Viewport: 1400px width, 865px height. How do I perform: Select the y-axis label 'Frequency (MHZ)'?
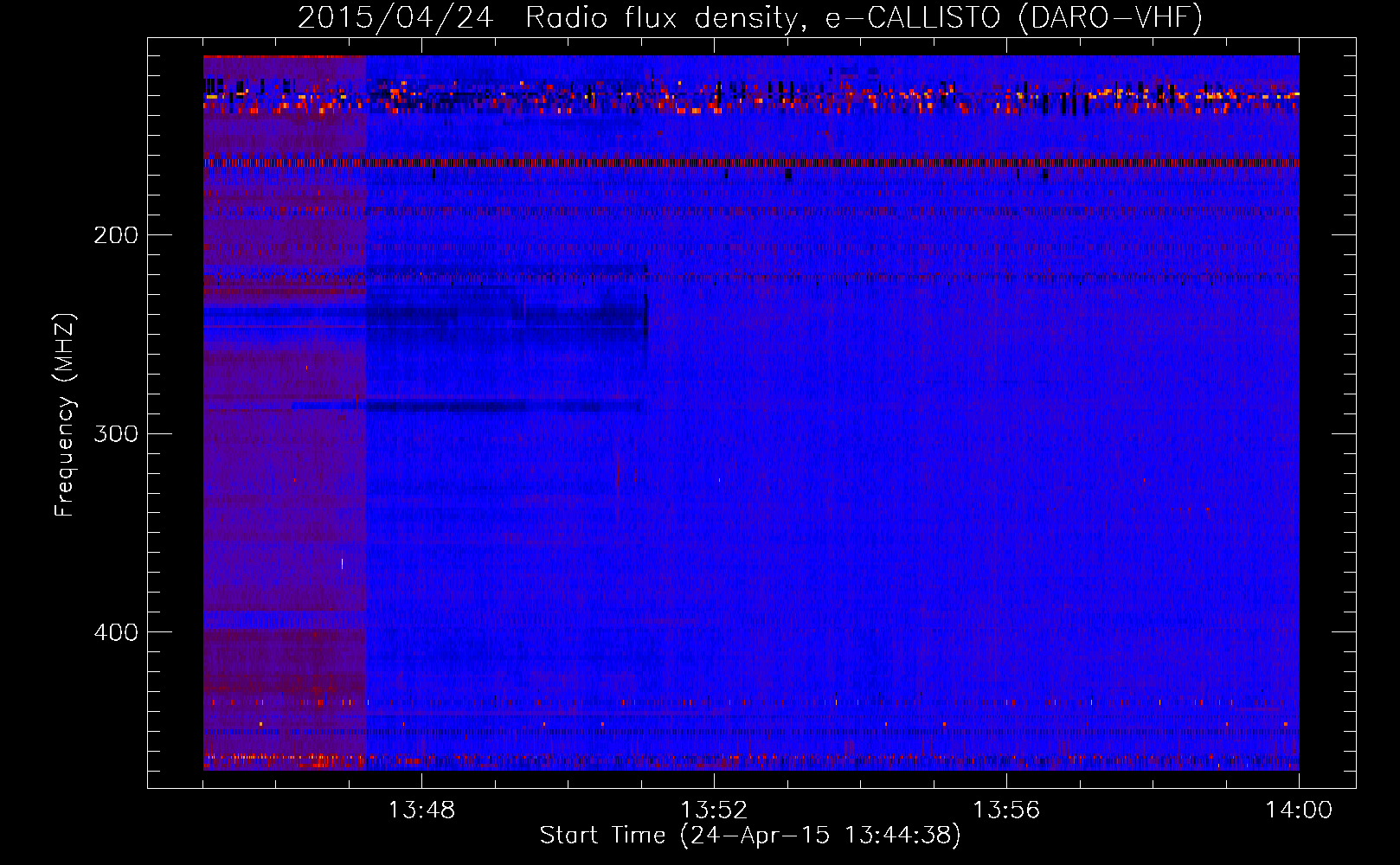pyautogui.click(x=65, y=415)
